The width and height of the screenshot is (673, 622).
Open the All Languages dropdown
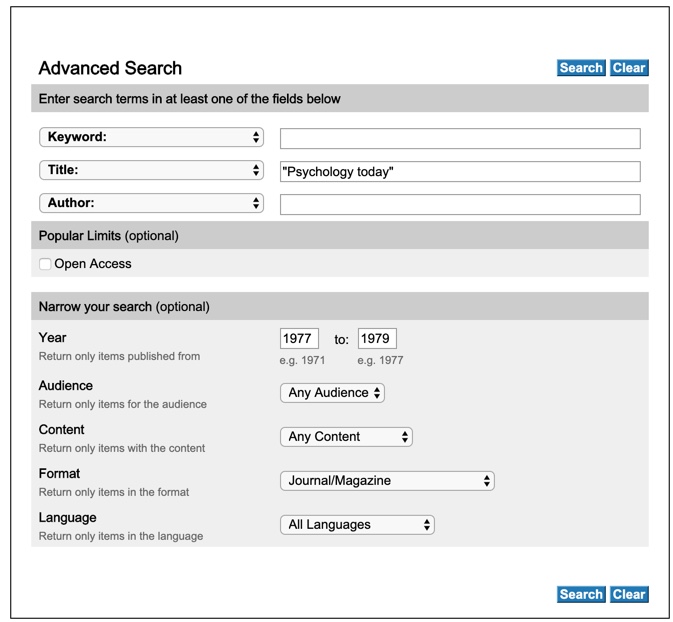(357, 524)
